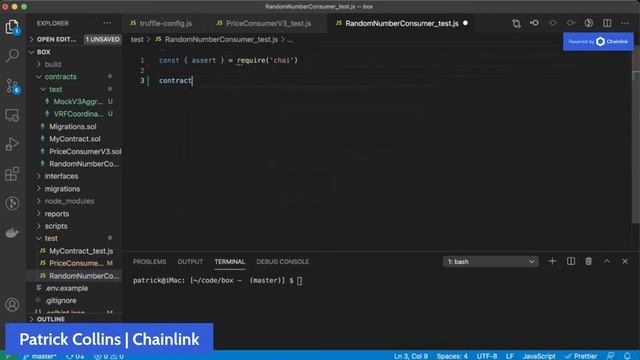Open MyContract_test.js file
This screenshot has width=640, height=360.
81,251
